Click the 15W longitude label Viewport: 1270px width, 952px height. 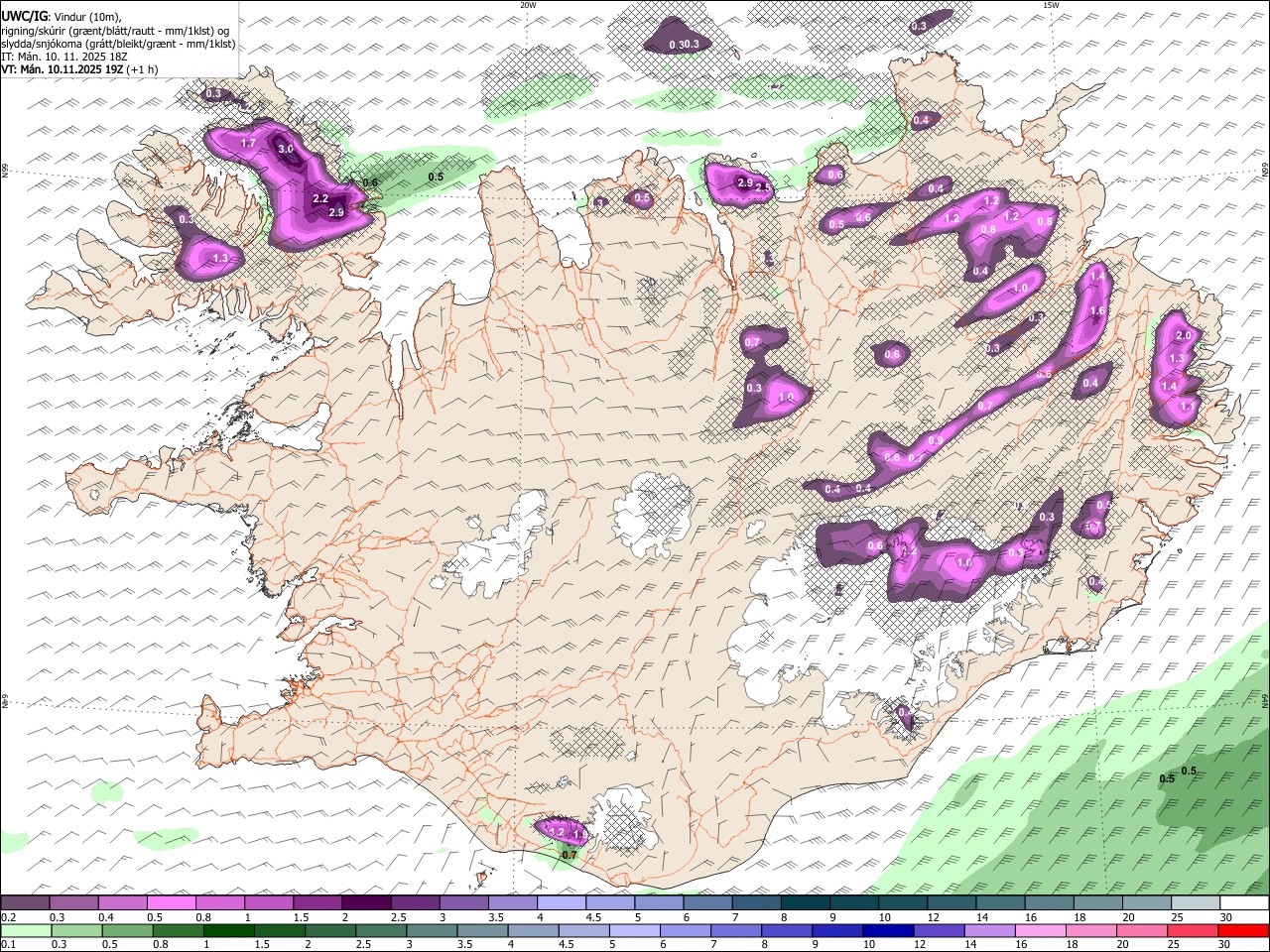point(1051,5)
